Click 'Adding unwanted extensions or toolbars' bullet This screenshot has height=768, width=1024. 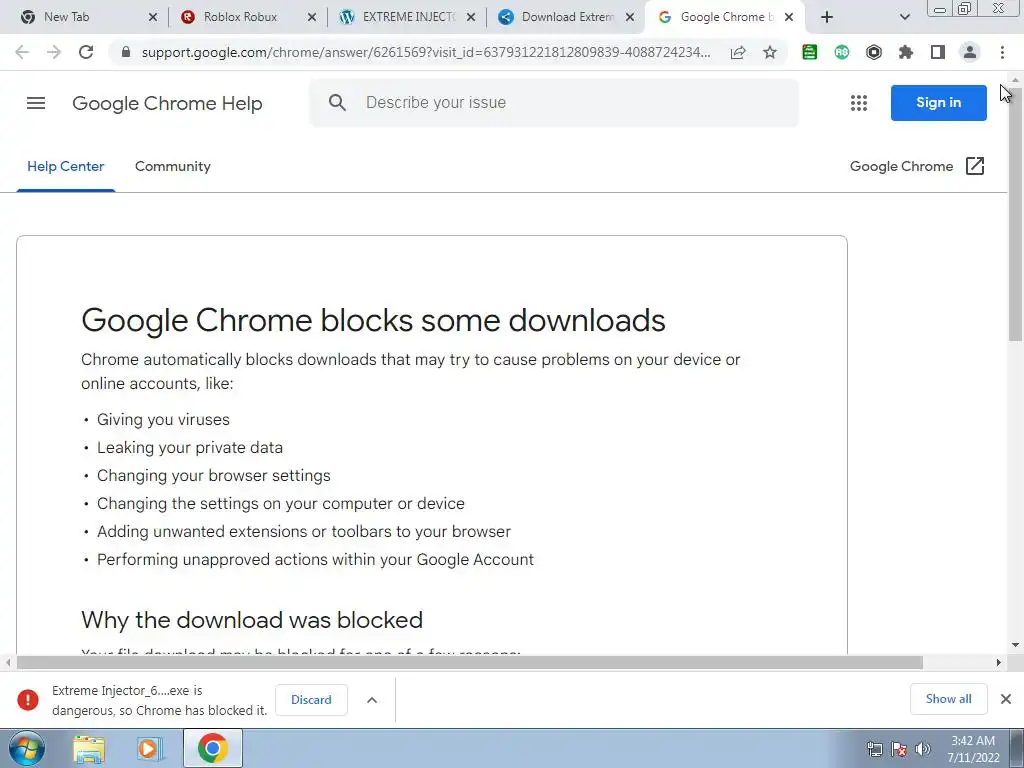tap(304, 532)
